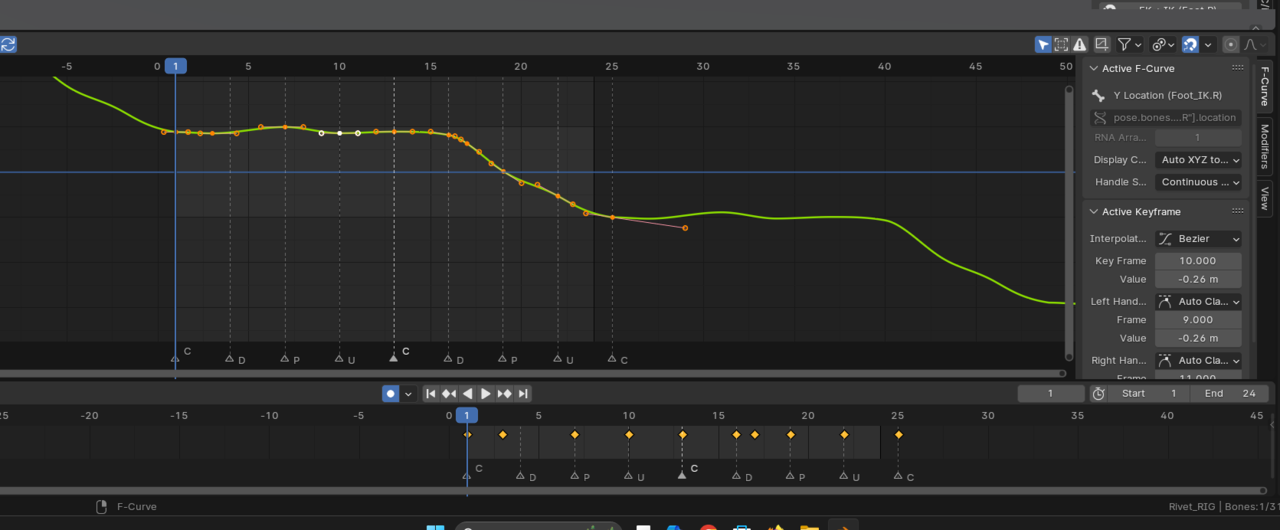Select the timeline keyframe diamond at frame 25
1280x530 pixels.
(899, 434)
